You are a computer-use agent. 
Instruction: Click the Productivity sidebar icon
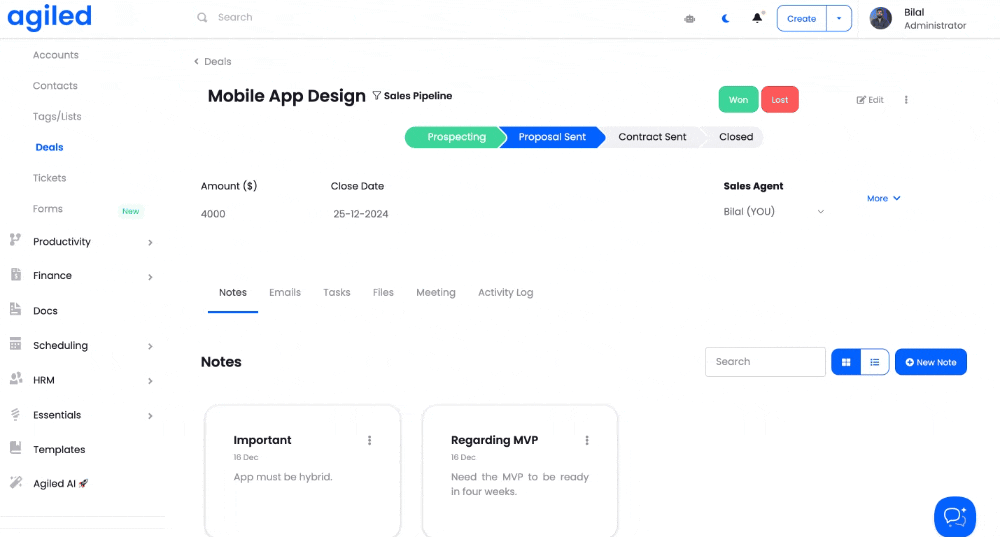point(15,240)
